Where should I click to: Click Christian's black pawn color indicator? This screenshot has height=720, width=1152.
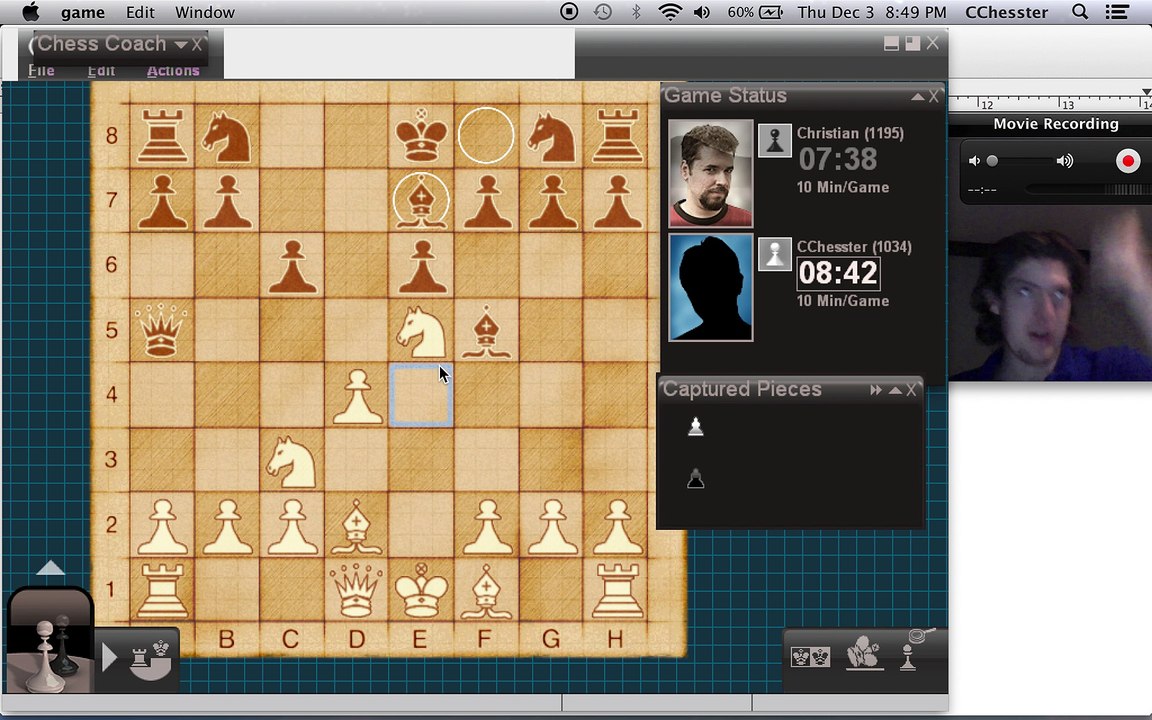pos(774,140)
